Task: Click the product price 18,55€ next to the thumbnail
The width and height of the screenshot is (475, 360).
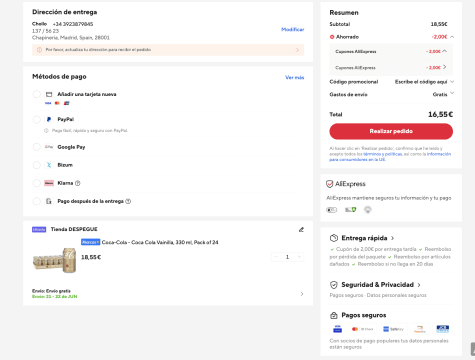Action: pos(91,257)
